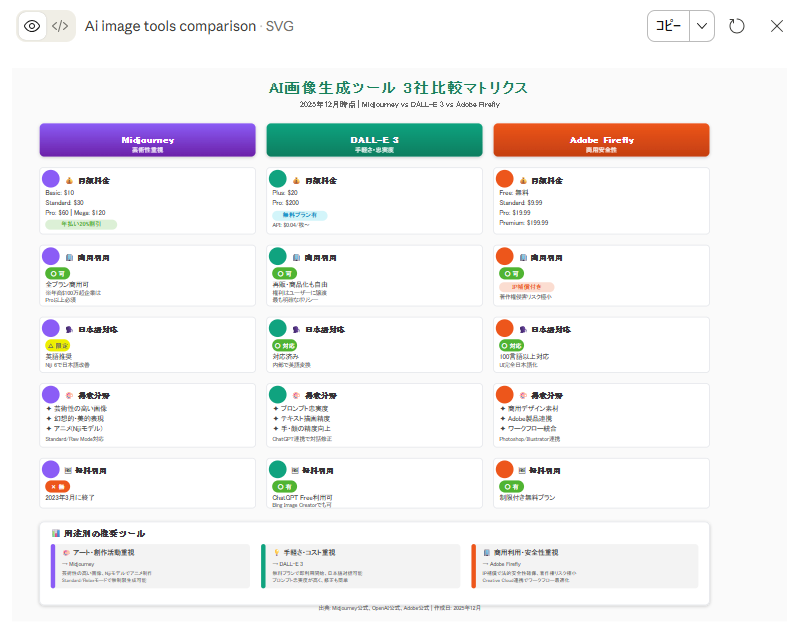The width and height of the screenshot is (798, 634).
Task: Click the '出典: Midjourney公式, OpenAI公式, Adobe公式' footer text
Action: 374,608
